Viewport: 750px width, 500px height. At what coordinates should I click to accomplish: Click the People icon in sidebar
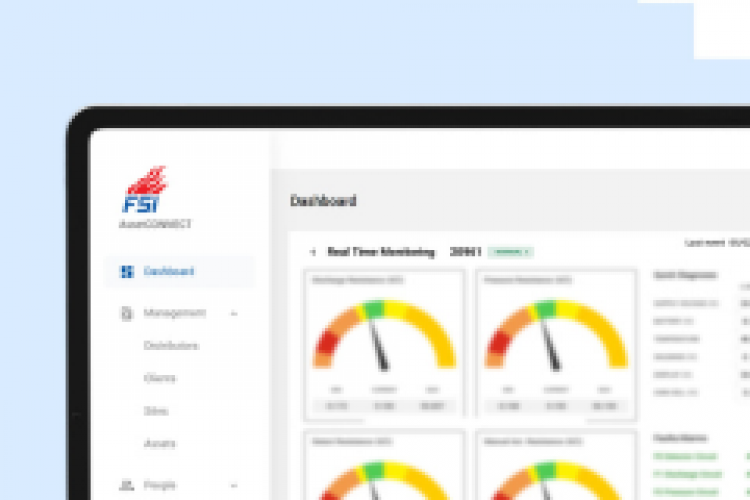point(126,485)
